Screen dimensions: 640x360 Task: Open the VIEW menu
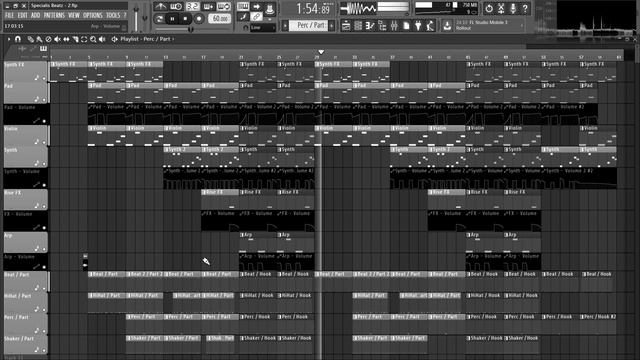click(x=73, y=16)
